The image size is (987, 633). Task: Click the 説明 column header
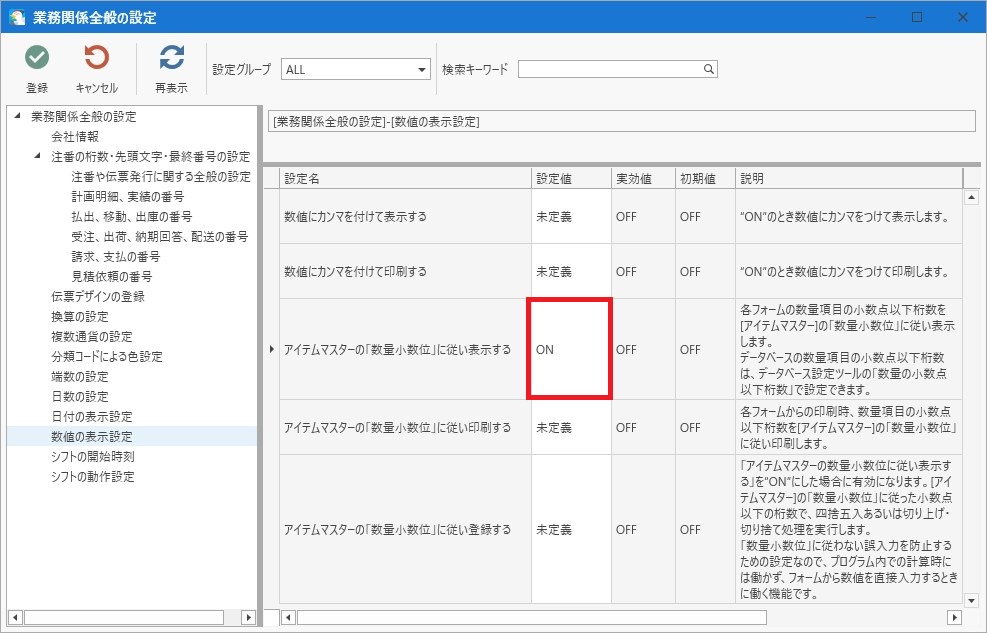tap(849, 179)
